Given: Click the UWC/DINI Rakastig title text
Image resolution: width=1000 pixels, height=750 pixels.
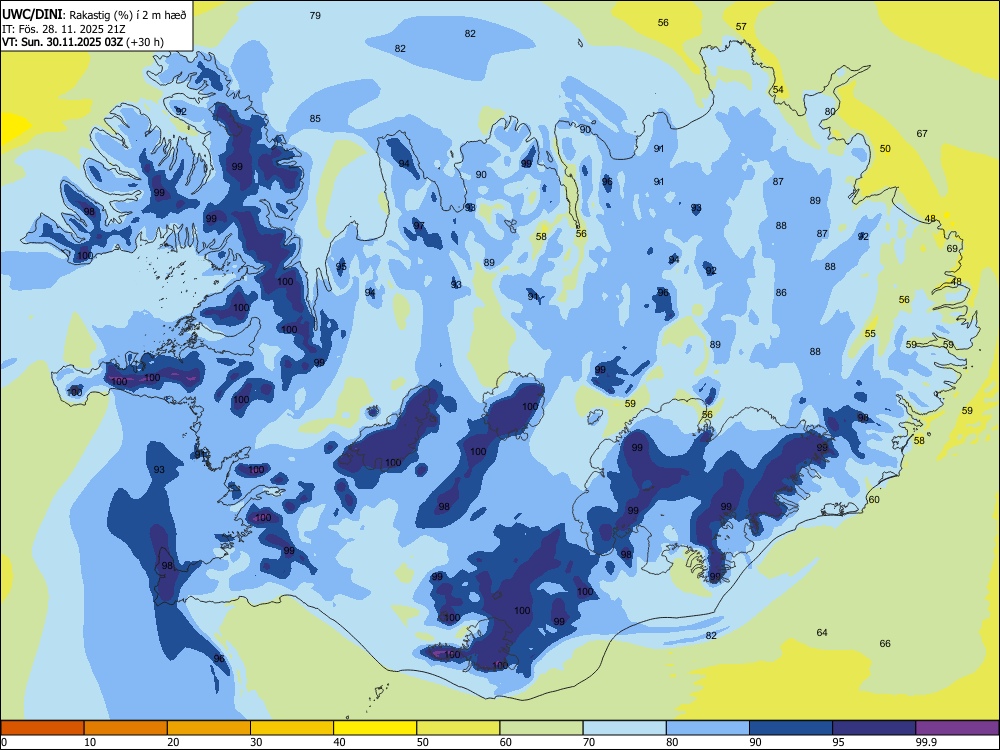Looking at the screenshot, I should click(x=94, y=15).
